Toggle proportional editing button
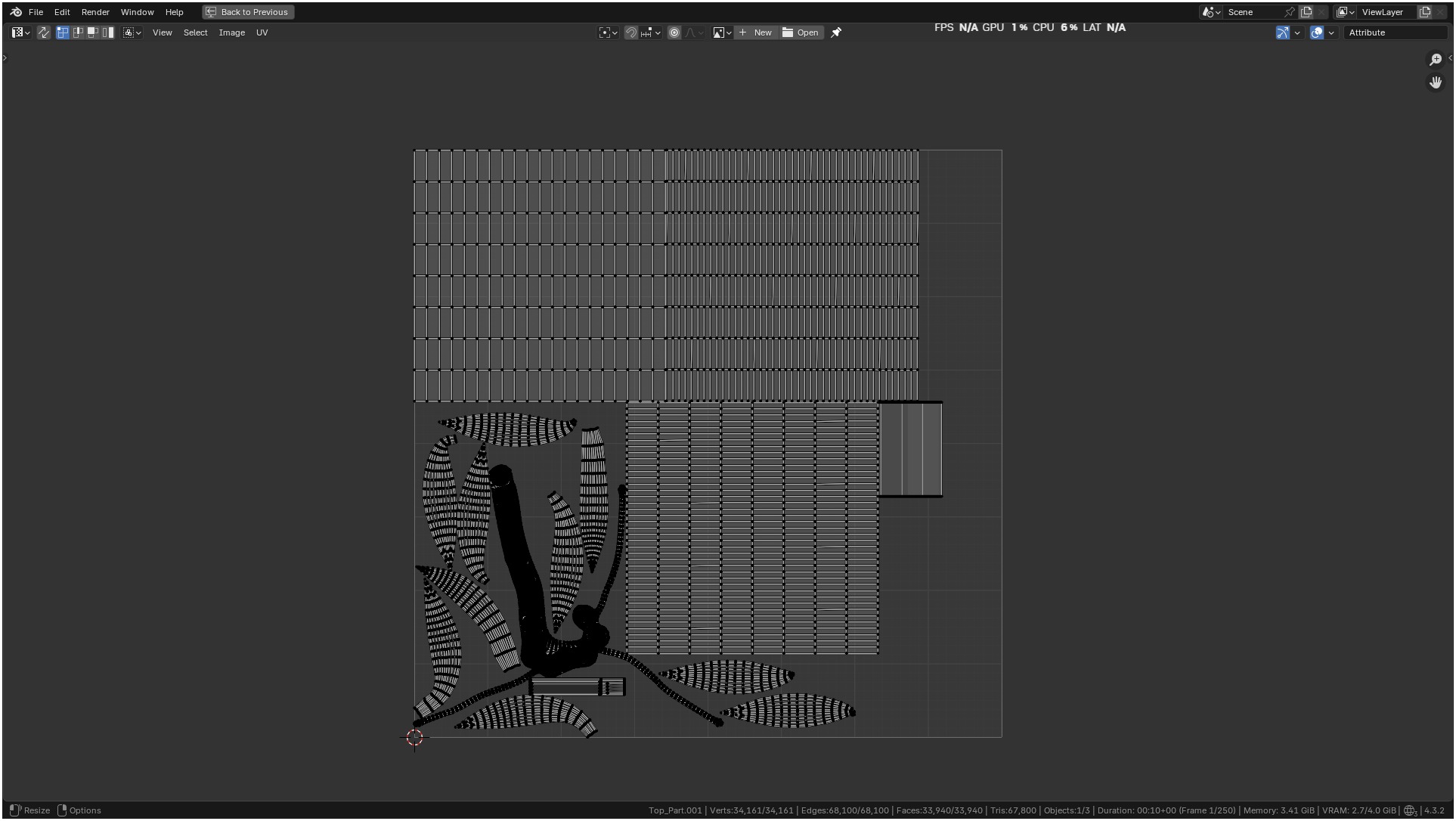The height and width of the screenshot is (821, 1456). (674, 33)
